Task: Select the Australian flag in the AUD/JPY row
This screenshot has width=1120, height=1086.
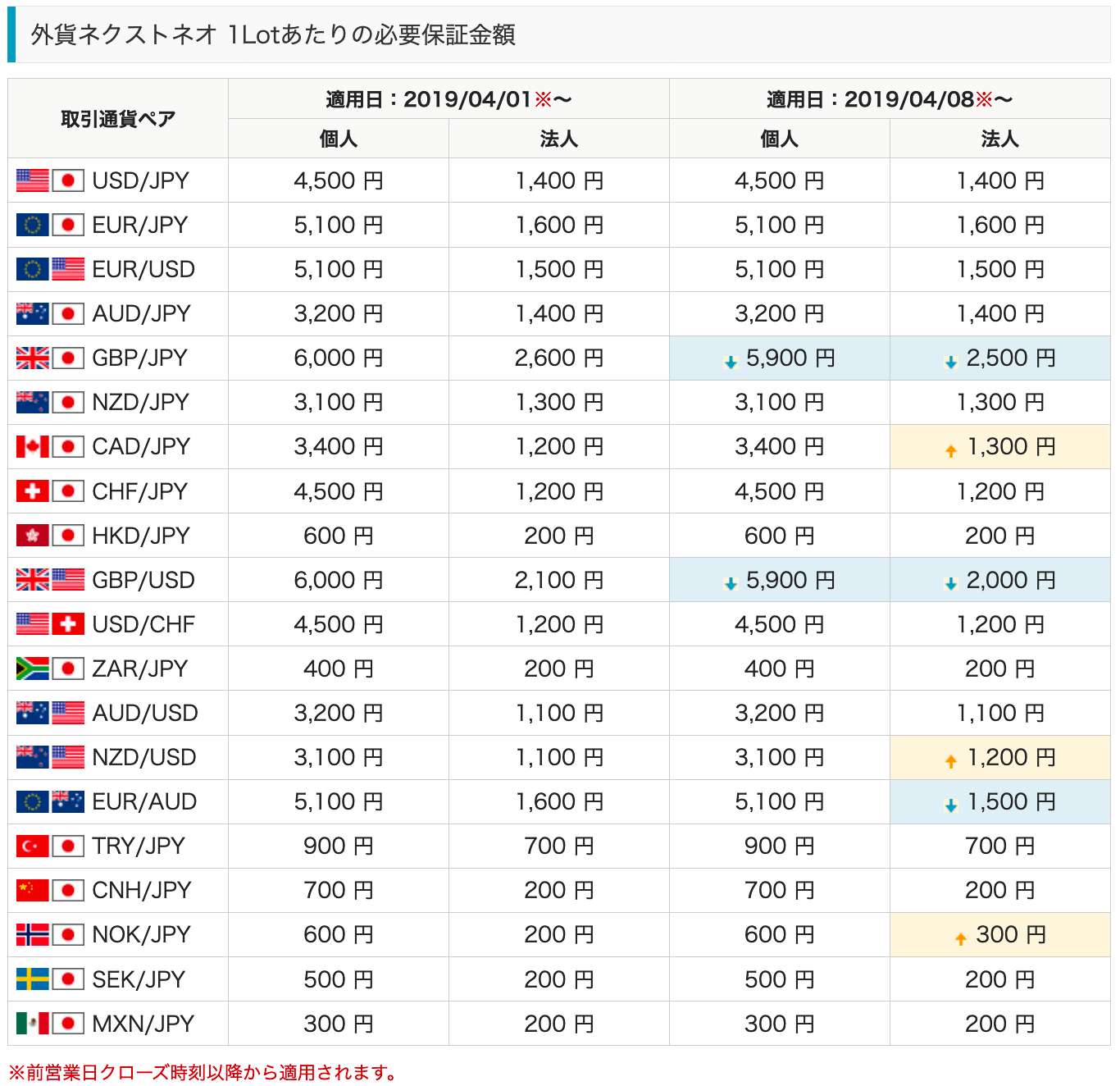Action: pyautogui.click(x=33, y=313)
